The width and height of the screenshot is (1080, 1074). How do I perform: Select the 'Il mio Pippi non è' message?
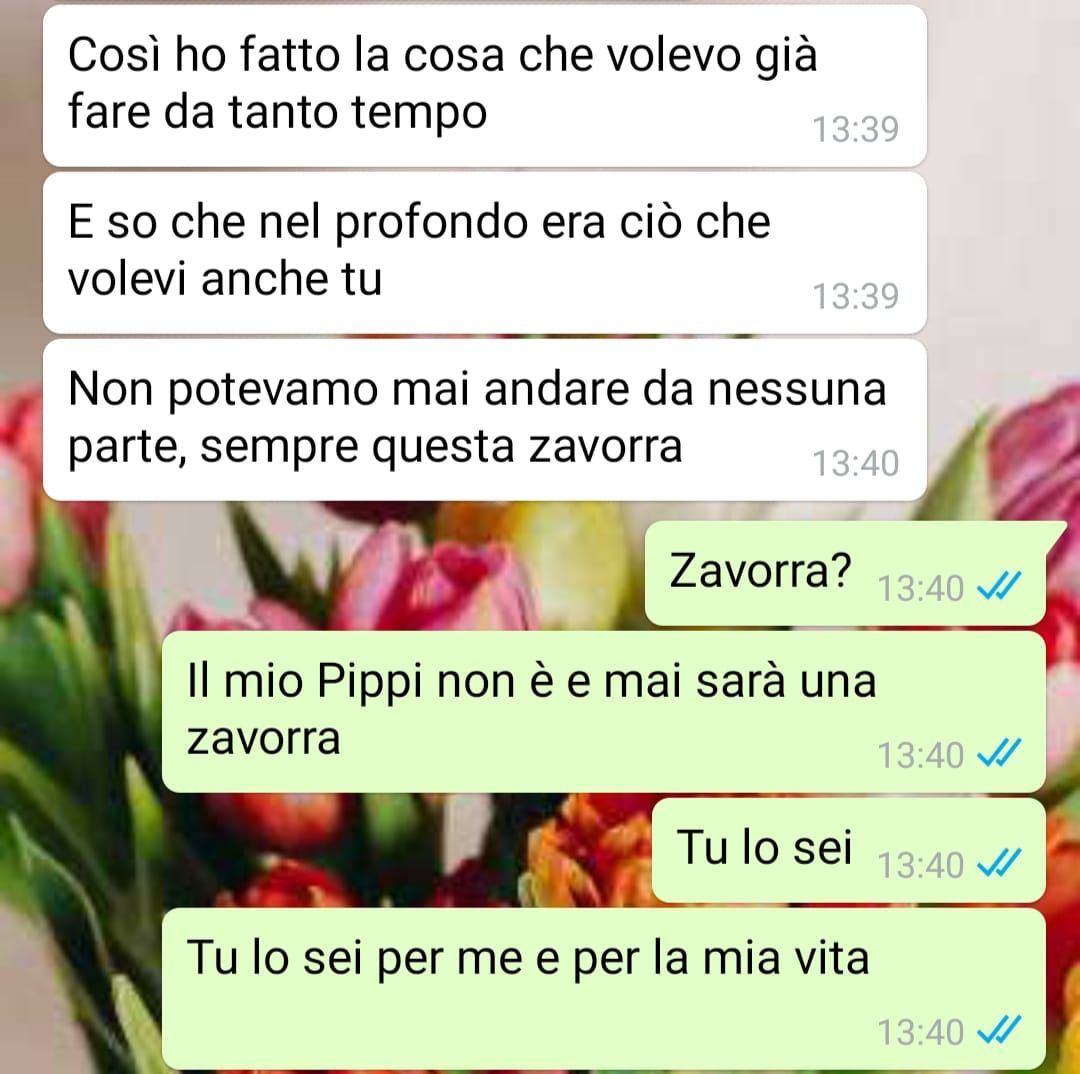click(x=603, y=712)
